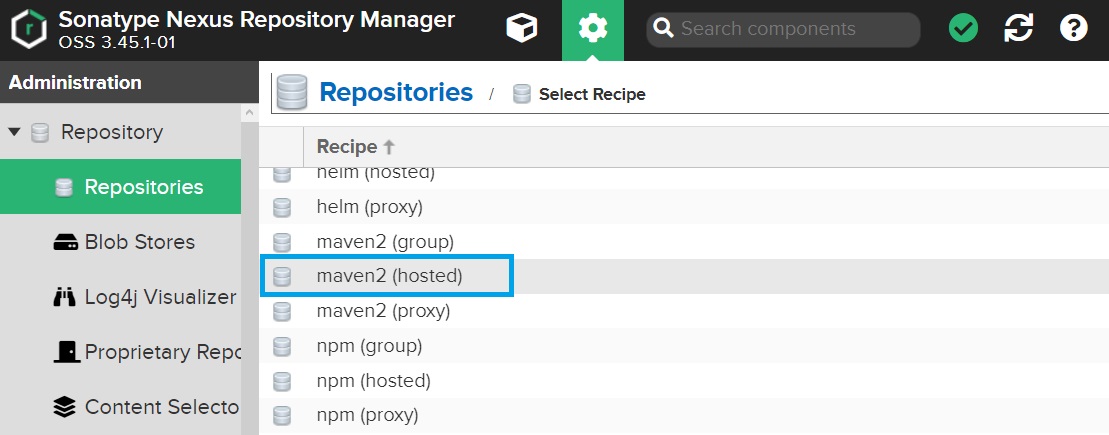Click the green system status checkmark icon
This screenshot has height=435, width=1109.
coord(963,29)
